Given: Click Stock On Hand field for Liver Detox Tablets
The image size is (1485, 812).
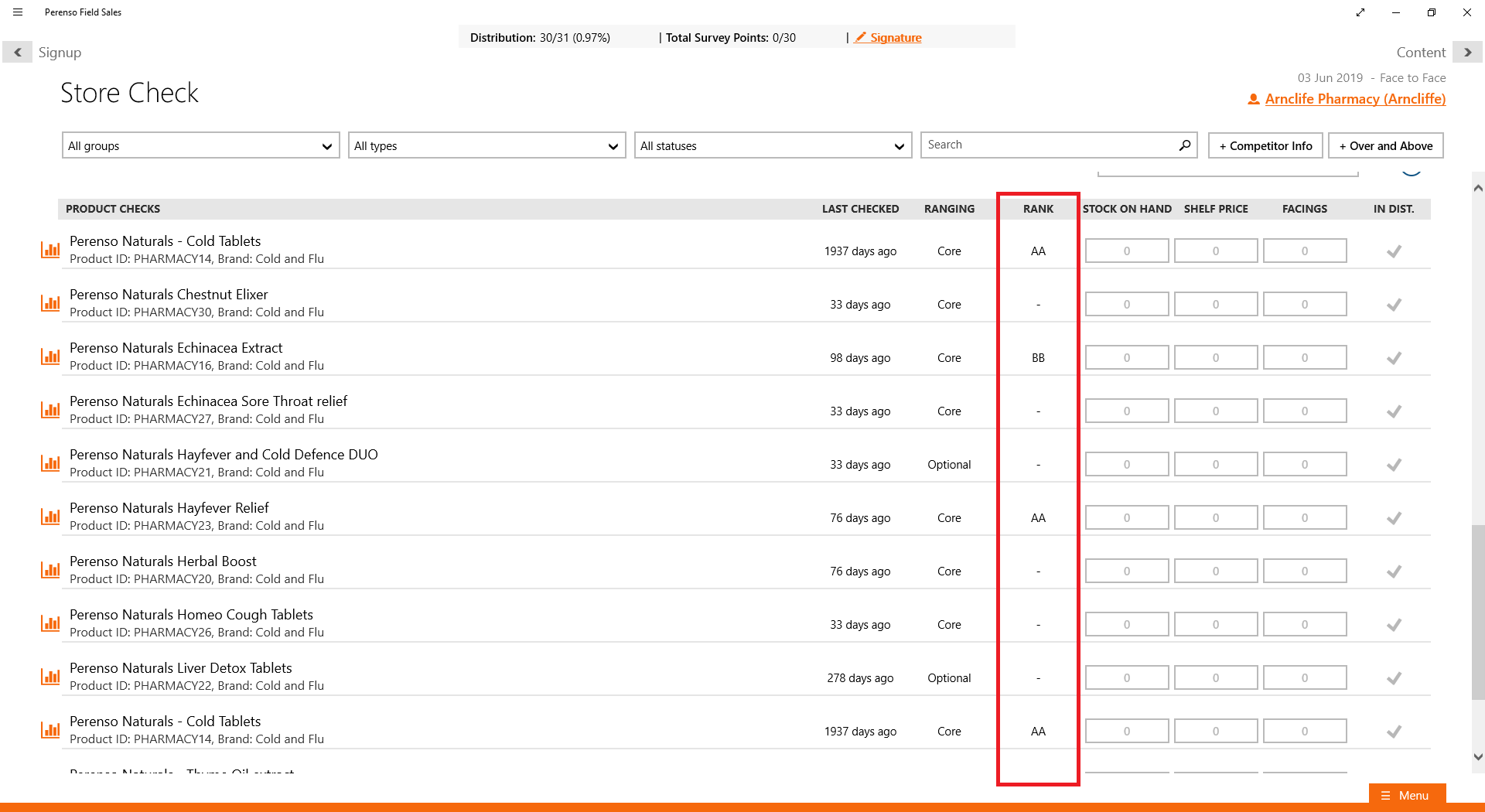Looking at the screenshot, I should pos(1127,677).
